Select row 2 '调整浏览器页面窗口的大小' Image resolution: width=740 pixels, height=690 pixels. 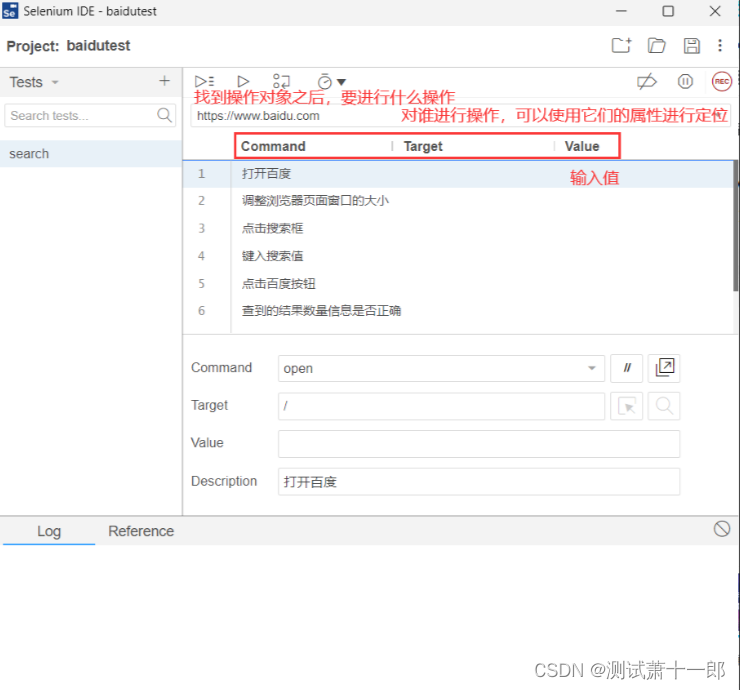[458, 201]
